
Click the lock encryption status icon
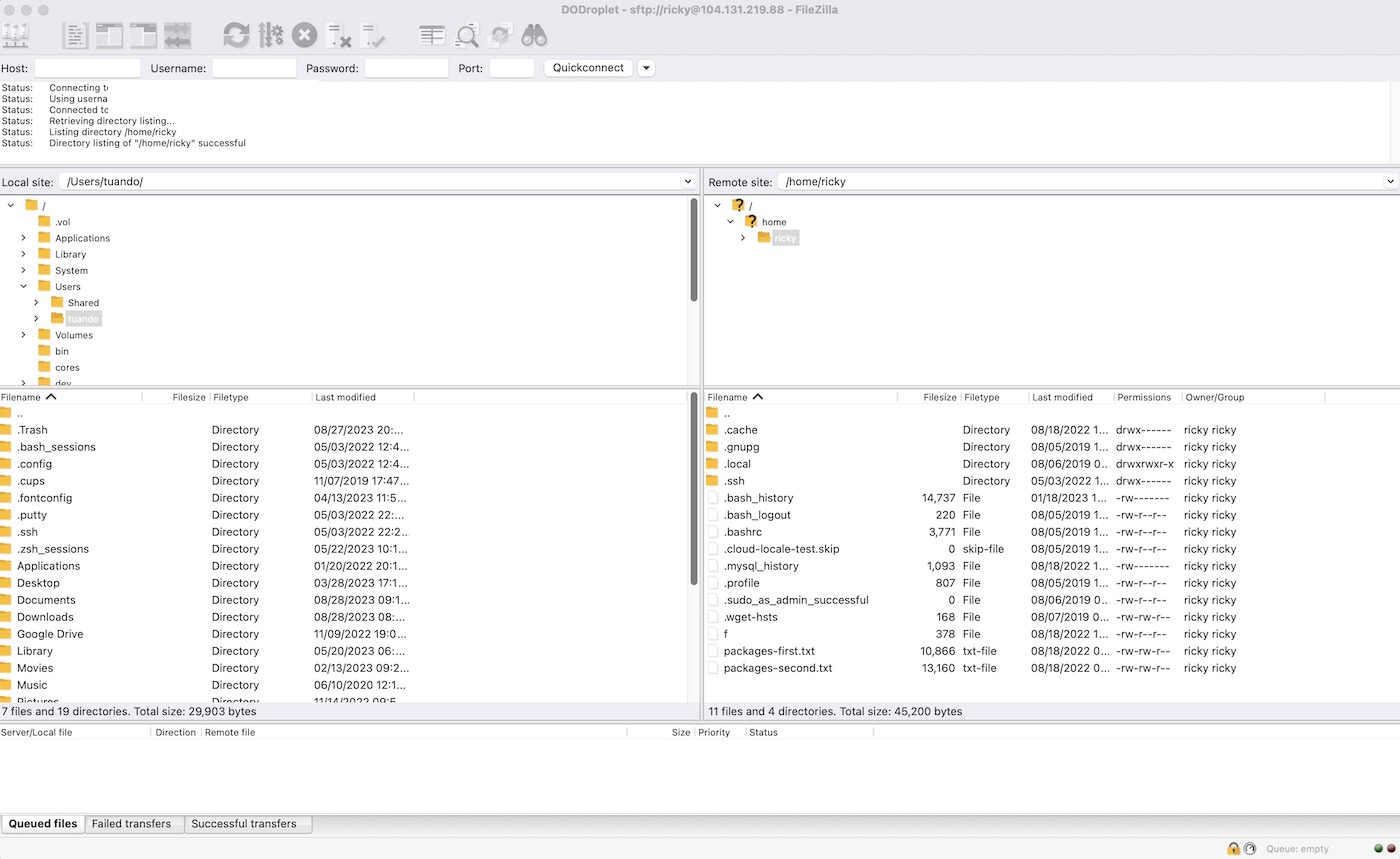click(x=1234, y=848)
